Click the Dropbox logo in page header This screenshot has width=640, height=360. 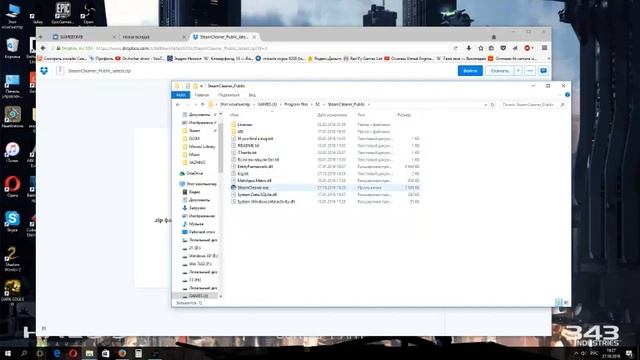(44, 71)
